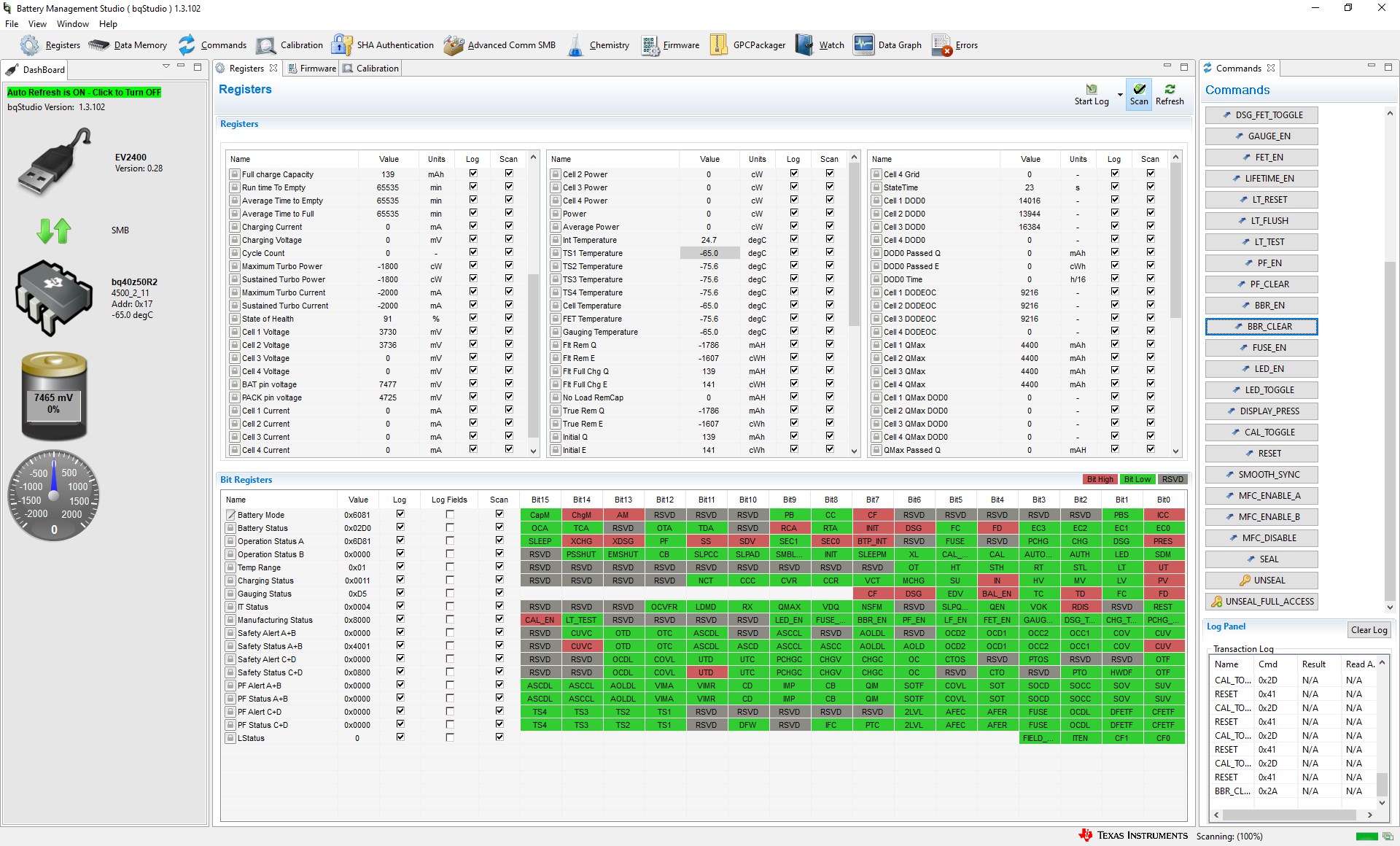The width and height of the screenshot is (1400, 846).
Task: Click the Bit Low green legend
Action: [1137, 479]
